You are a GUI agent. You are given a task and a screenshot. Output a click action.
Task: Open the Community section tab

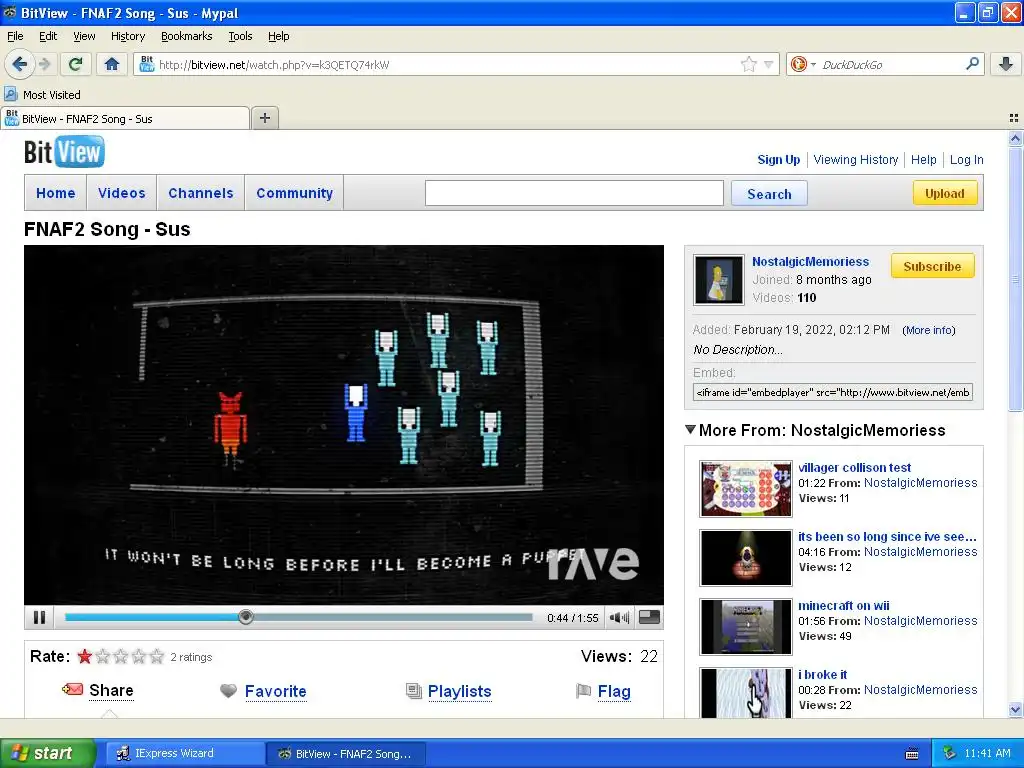(295, 193)
